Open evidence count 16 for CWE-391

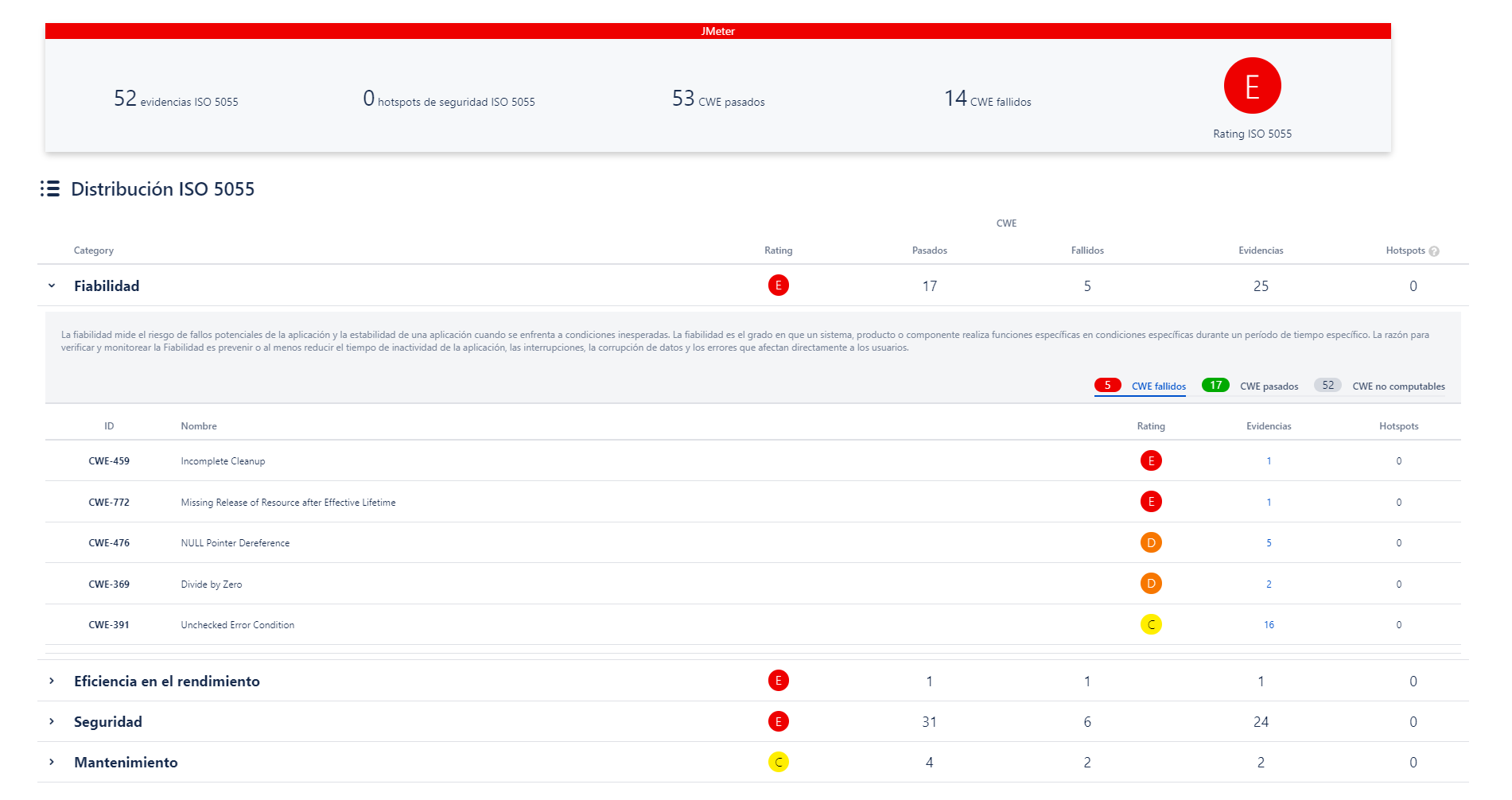1269,625
